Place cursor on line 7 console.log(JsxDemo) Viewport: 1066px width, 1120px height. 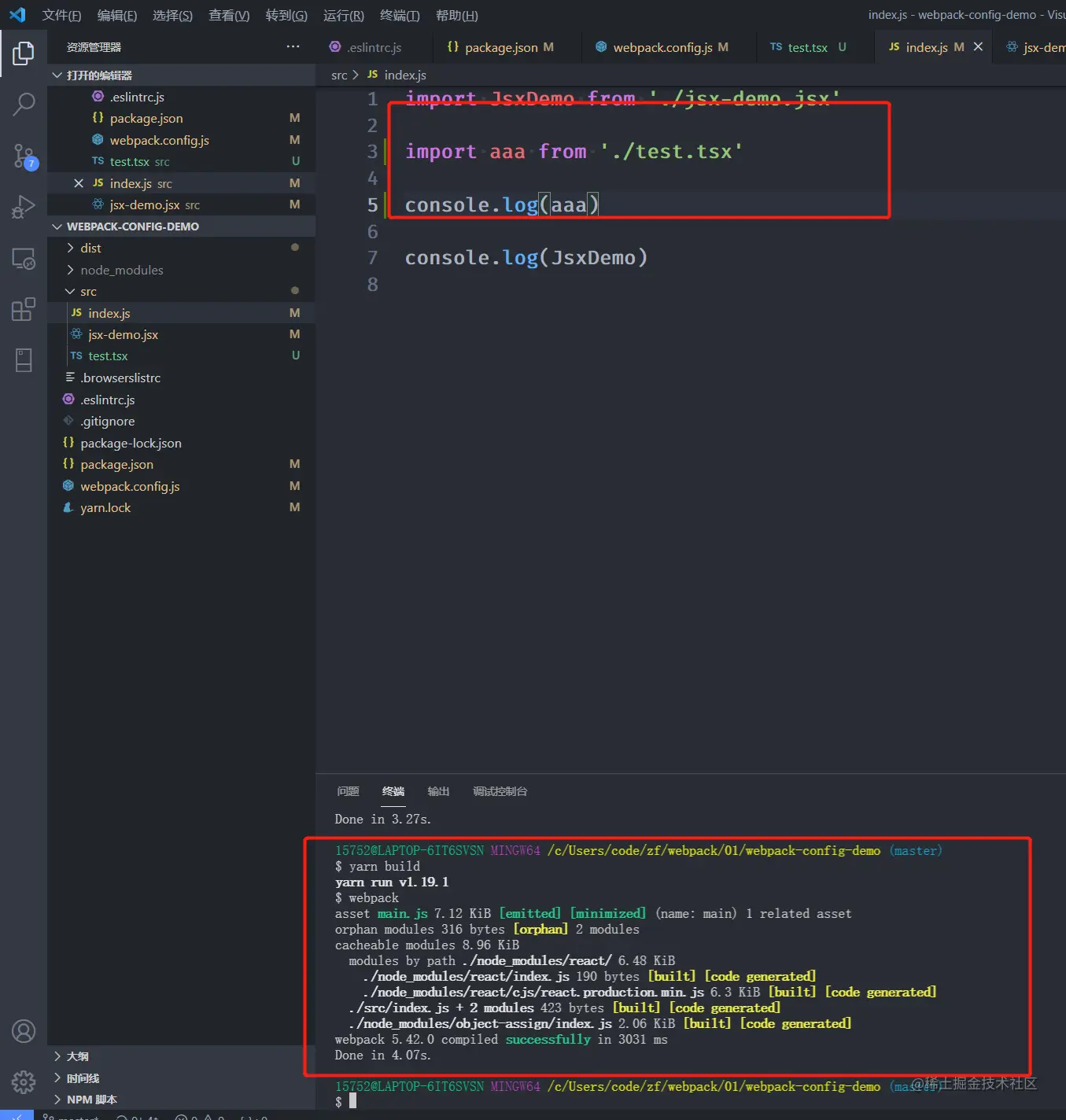click(x=526, y=258)
